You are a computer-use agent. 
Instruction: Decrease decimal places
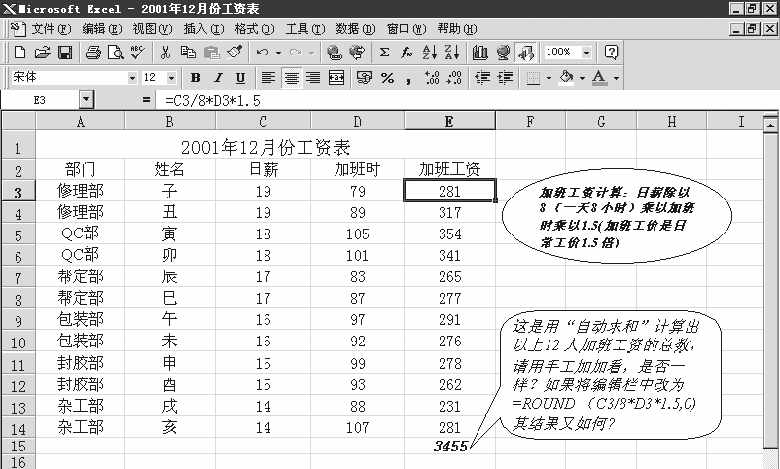[454, 78]
